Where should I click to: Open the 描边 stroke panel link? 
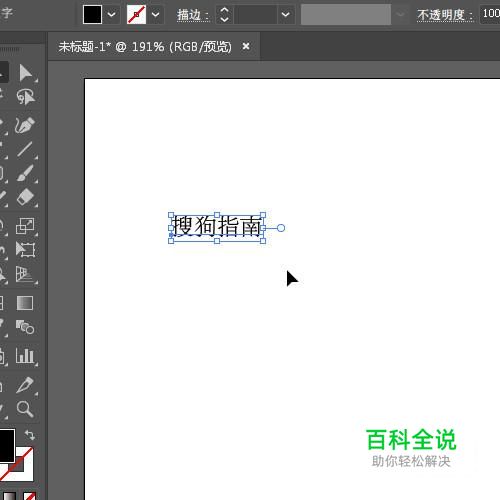point(193,15)
